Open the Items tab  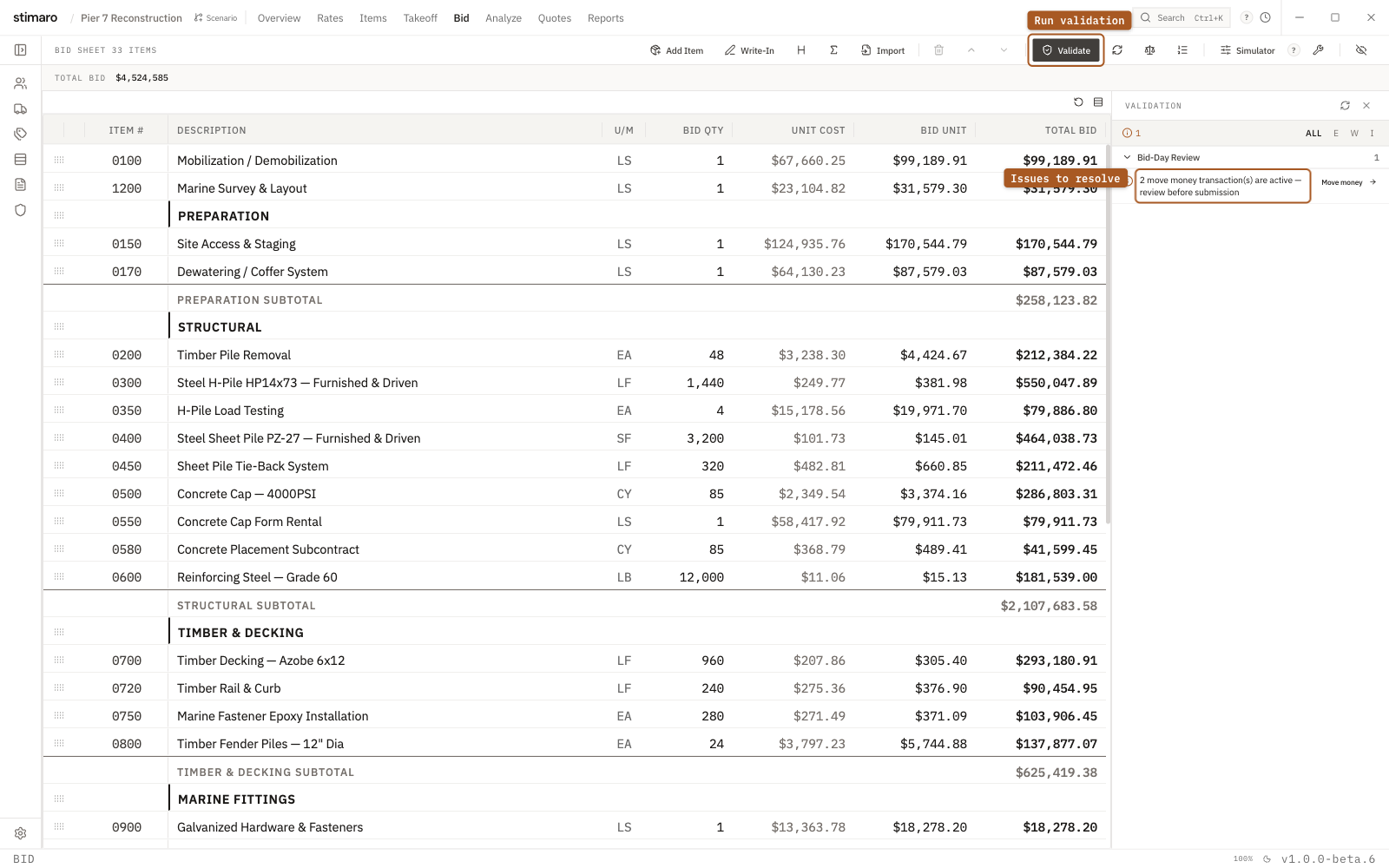point(373,17)
